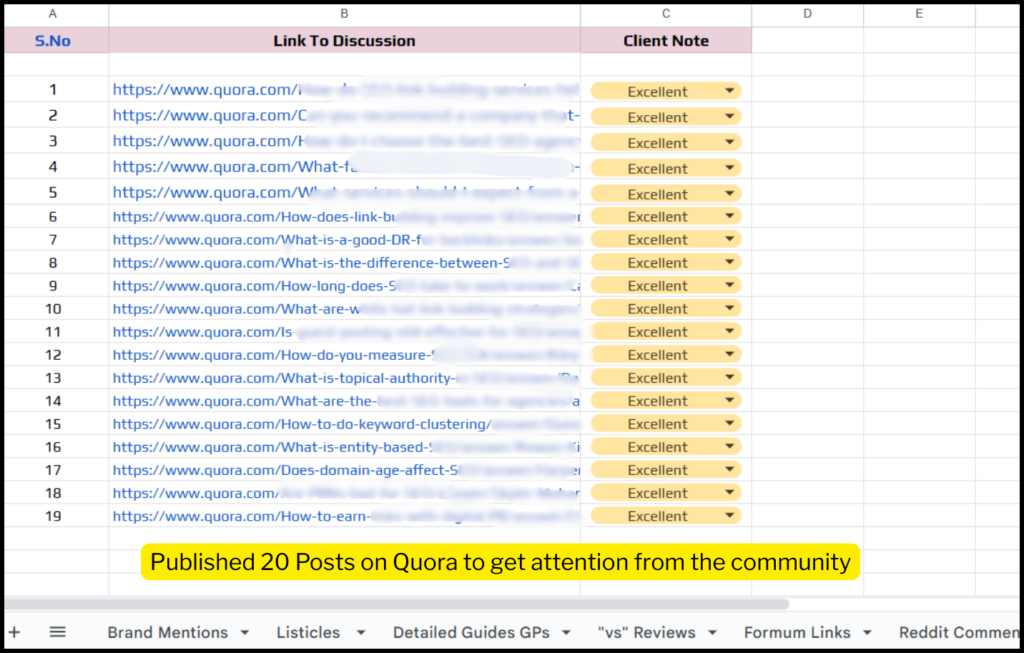
Task: Open the Detailed Guides GPs sheet tab
Action: click(472, 632)
